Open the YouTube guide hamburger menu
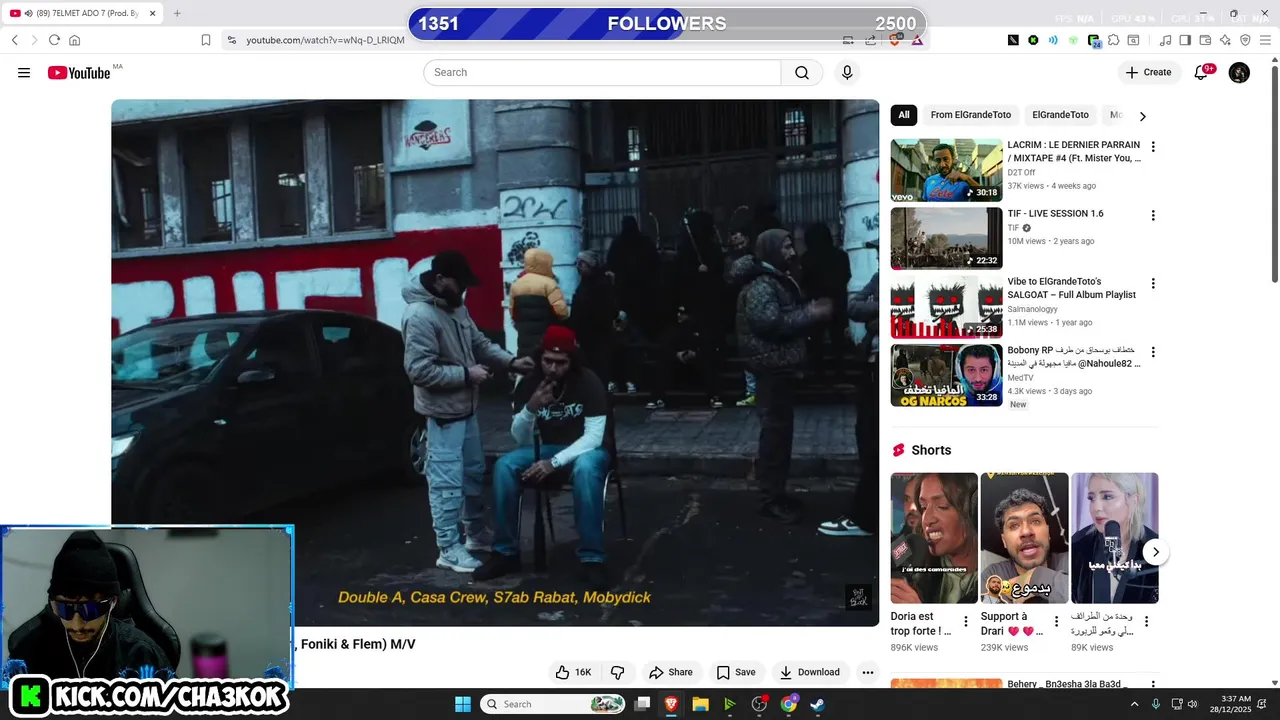This screenshot has height=720, width=1280. click(x=24, y=73)
